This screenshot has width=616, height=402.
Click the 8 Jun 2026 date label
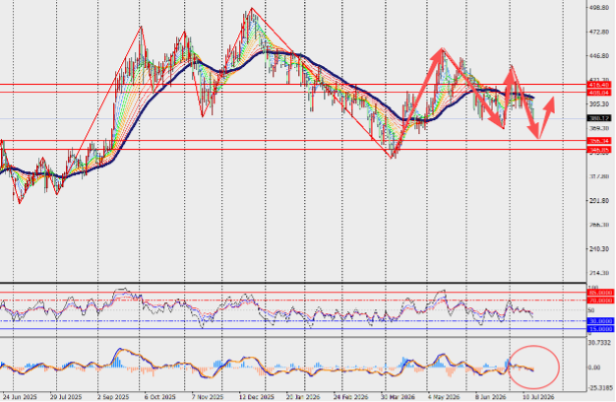(x=490, y=397)
